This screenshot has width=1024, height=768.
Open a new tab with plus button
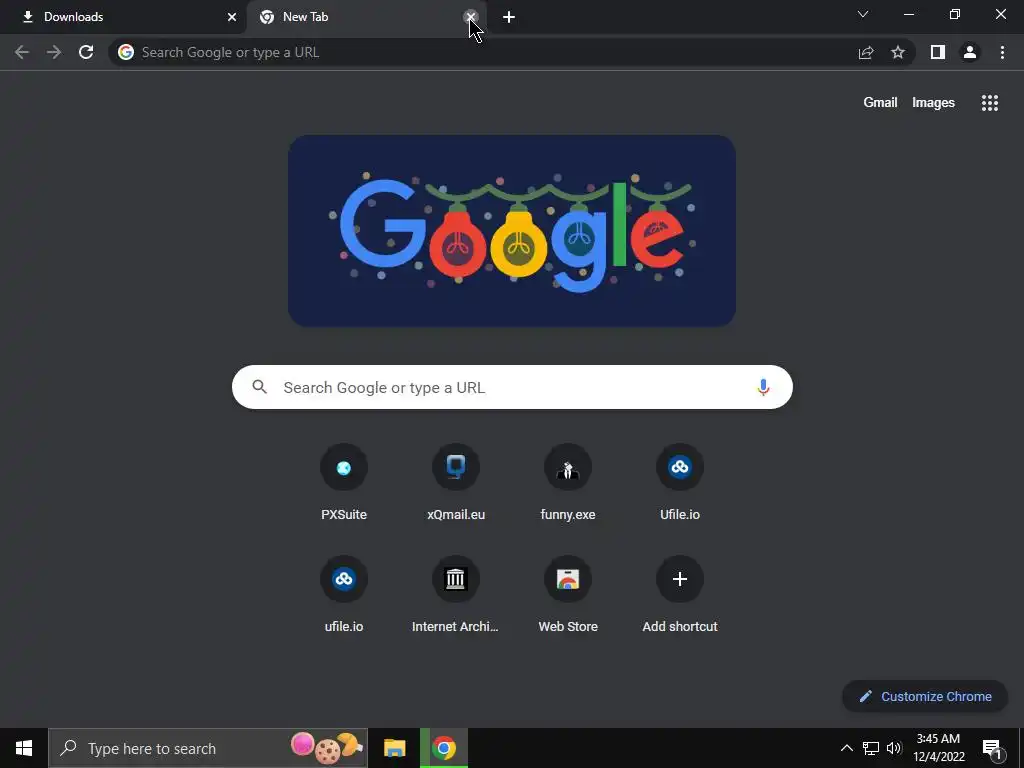[509, 18]
